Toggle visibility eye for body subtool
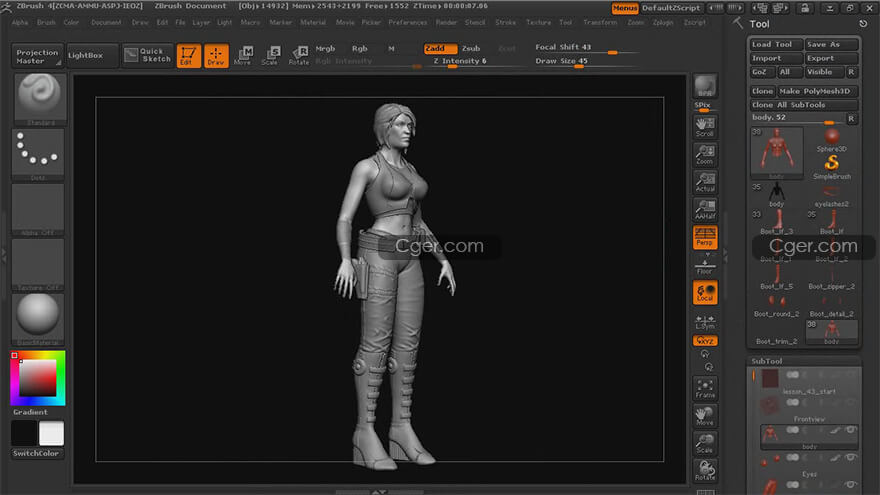Image resolution: width=880 pixels, height=495 pixels. click(851, 430)
